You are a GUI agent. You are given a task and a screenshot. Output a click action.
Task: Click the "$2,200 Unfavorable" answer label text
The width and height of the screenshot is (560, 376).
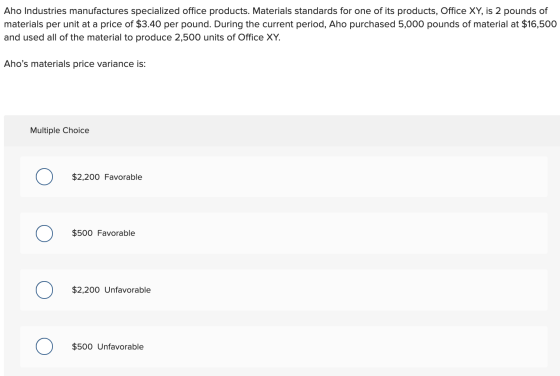click(111, 290)
